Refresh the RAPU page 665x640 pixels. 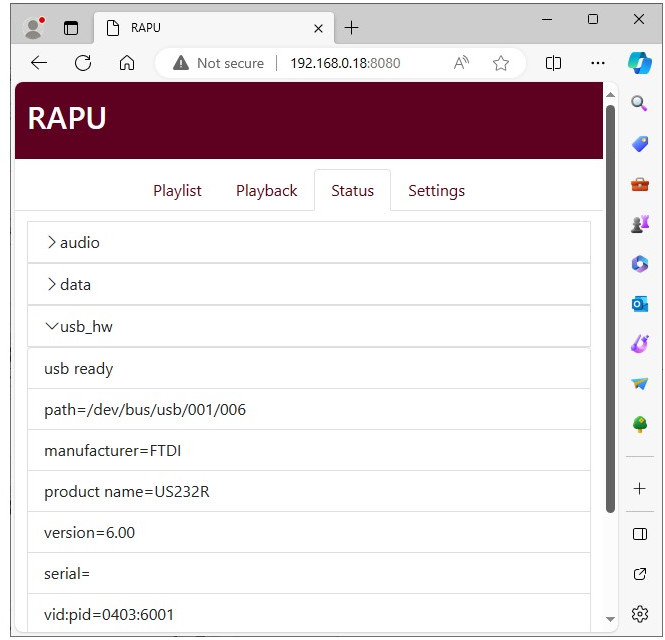click(x=83, y=63)
